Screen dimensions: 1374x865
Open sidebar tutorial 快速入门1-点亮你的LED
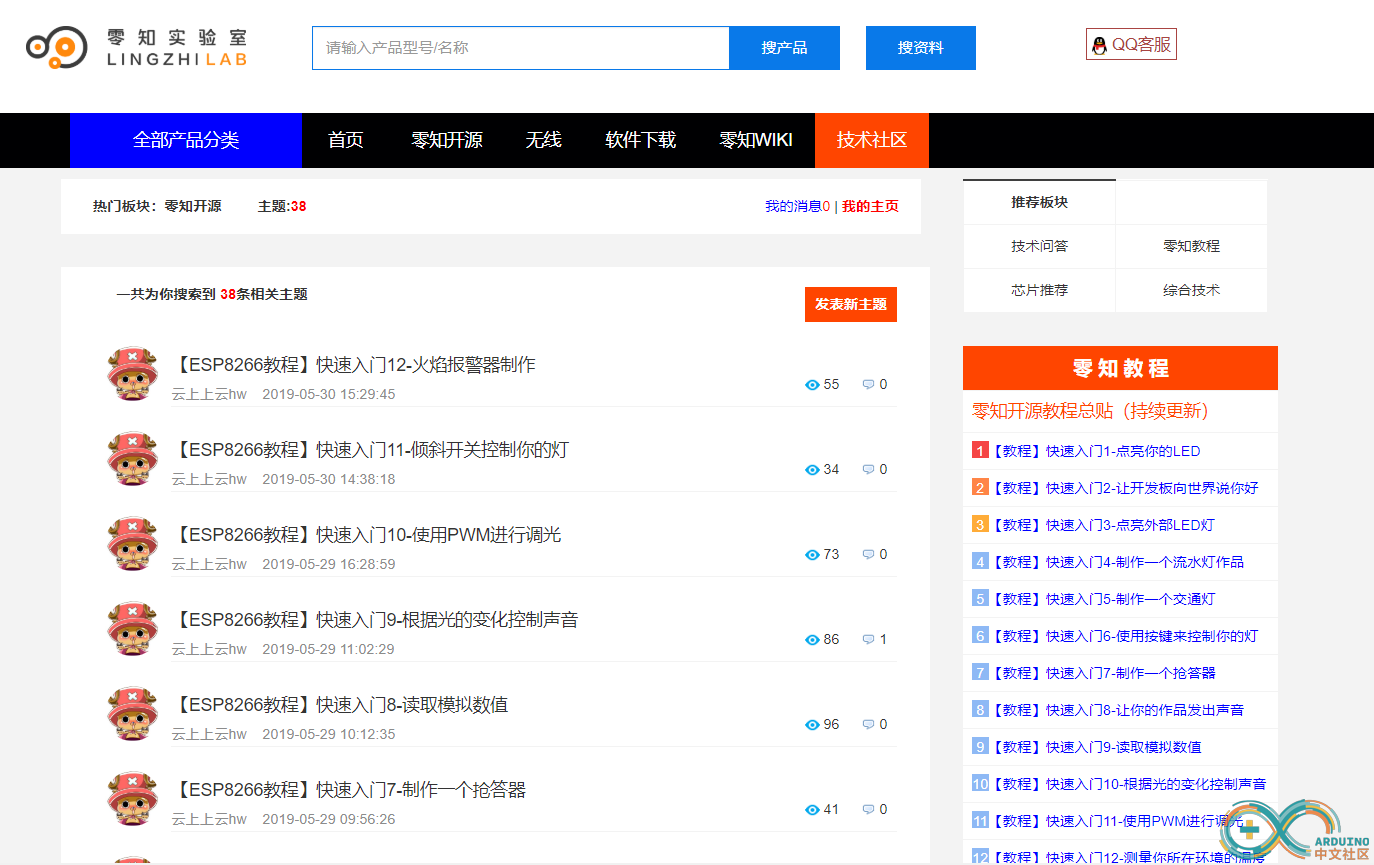pyautogui.click(x=1096, y=451)
